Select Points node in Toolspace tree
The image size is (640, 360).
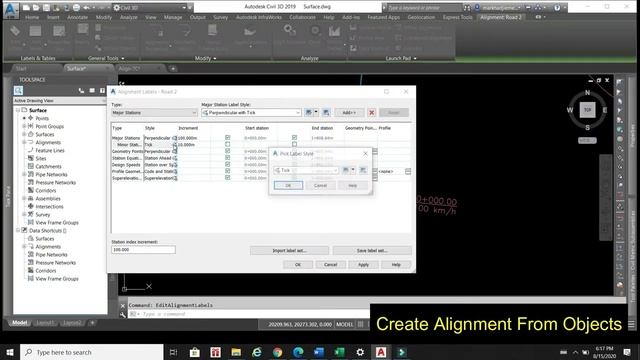(42, 118)
